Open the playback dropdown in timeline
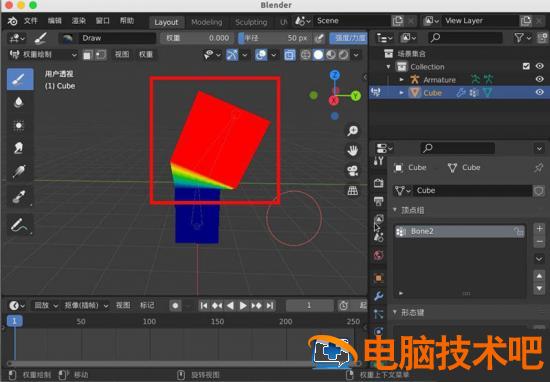Screen dimensions: 550x382 pyautogui.click(x=46, y=306)
